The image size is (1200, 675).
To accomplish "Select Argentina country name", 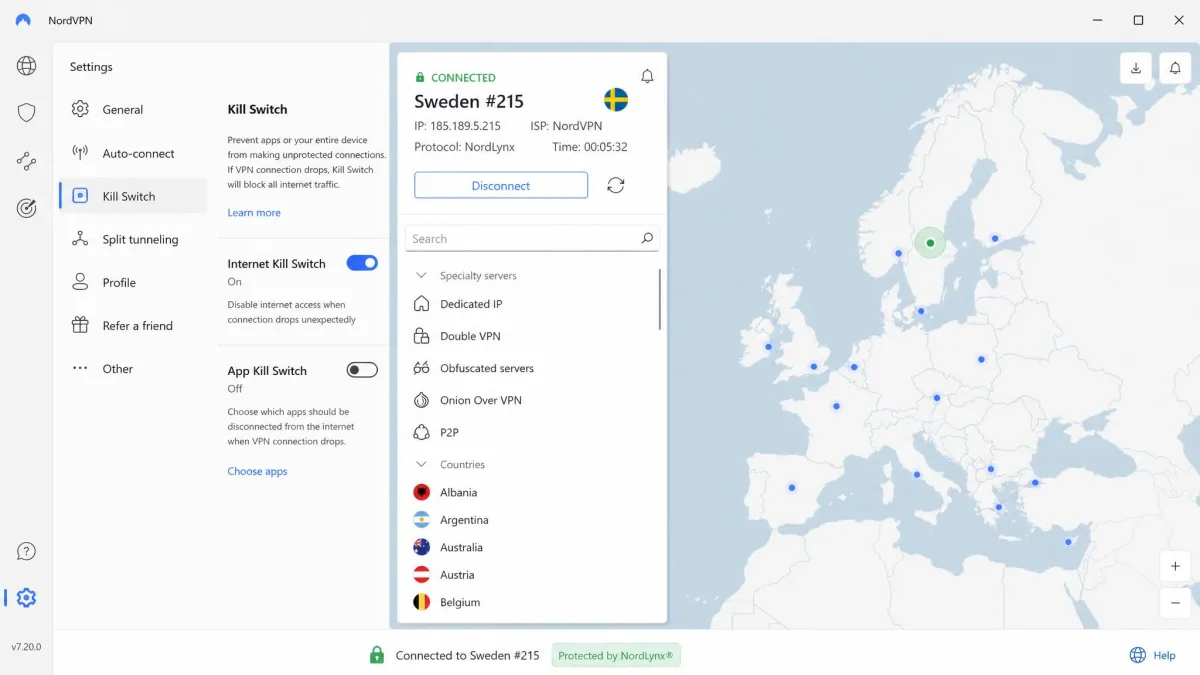I will (x=464, y=520).
